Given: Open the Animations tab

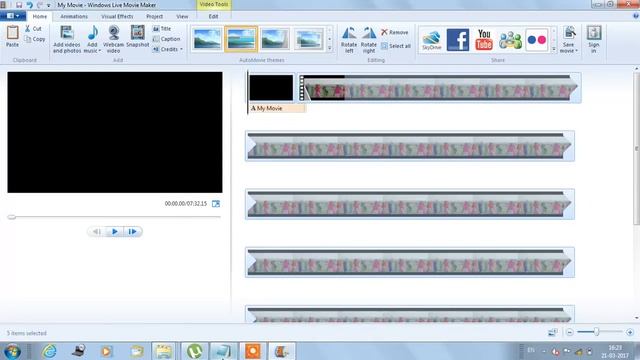Looking at the screenshot, I should point(74,16).
